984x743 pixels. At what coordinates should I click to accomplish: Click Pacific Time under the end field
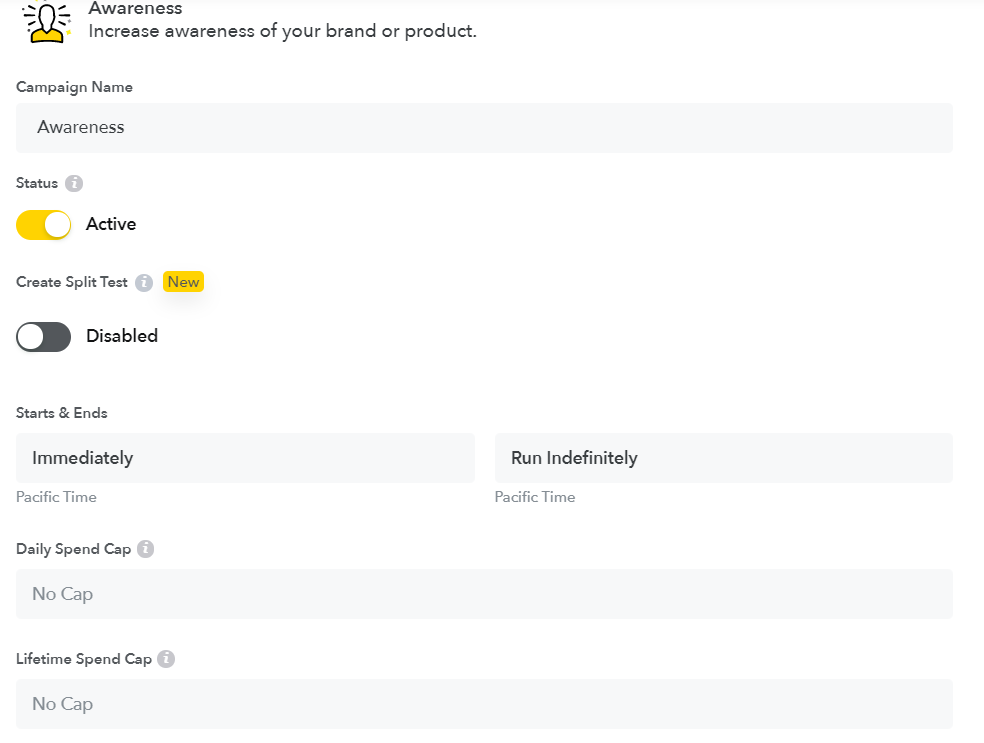tap(535, 497)
